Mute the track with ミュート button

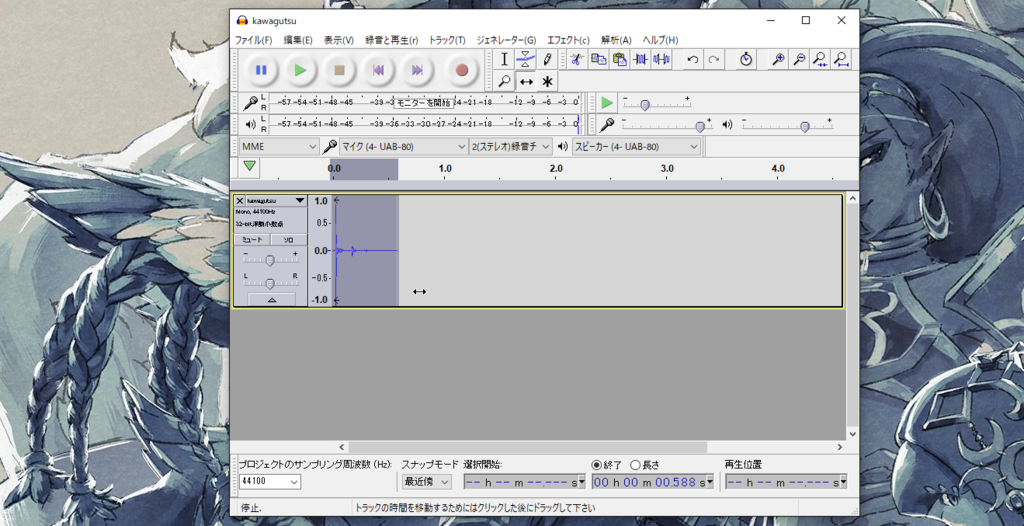tap(252, 240)
